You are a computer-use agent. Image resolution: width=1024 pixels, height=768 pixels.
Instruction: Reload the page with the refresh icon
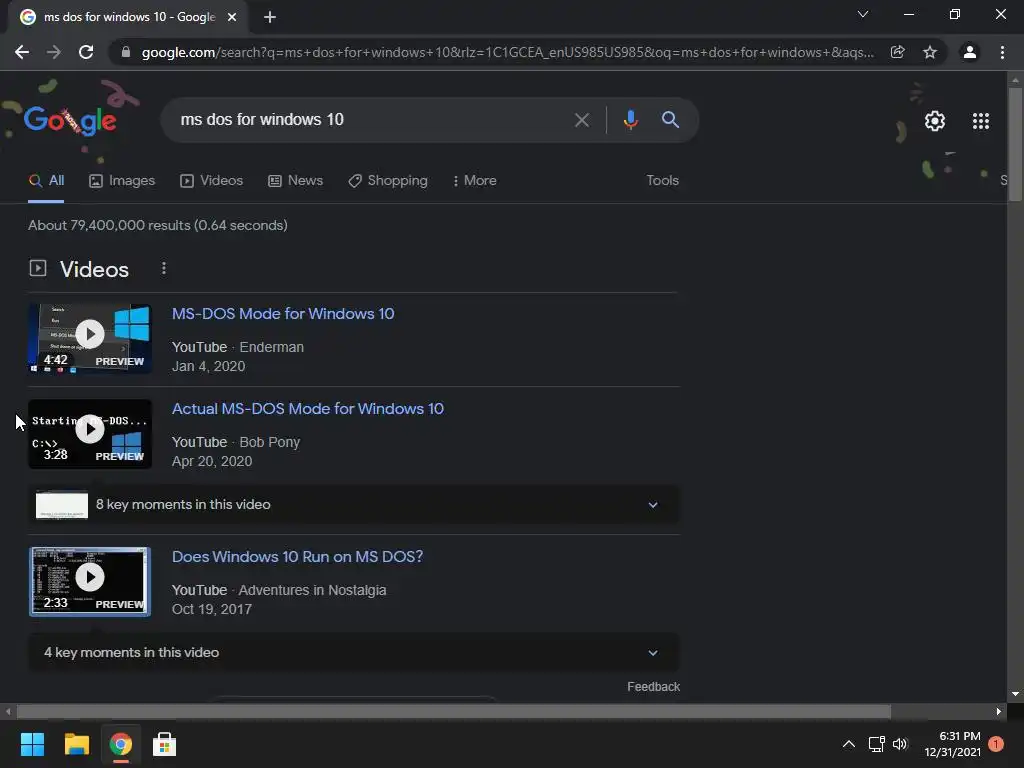(86, 52)
